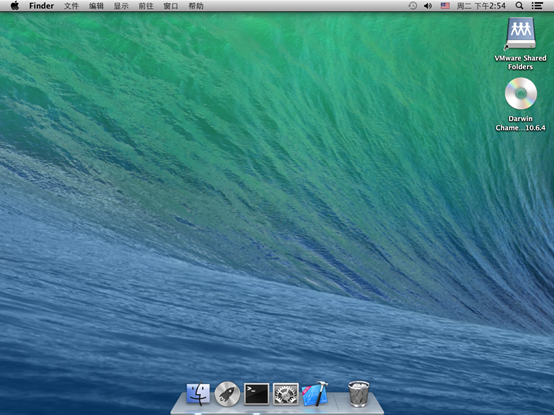Open the 窗口 menu

pos(171,6)
